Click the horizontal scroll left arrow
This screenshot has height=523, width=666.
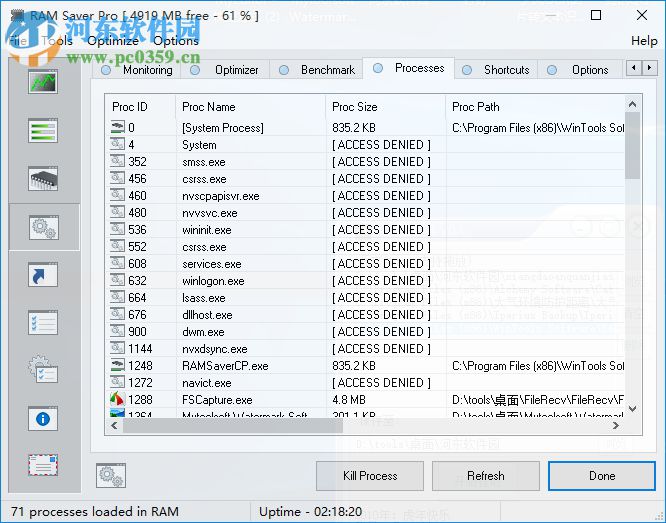click(x=114, y=425)
